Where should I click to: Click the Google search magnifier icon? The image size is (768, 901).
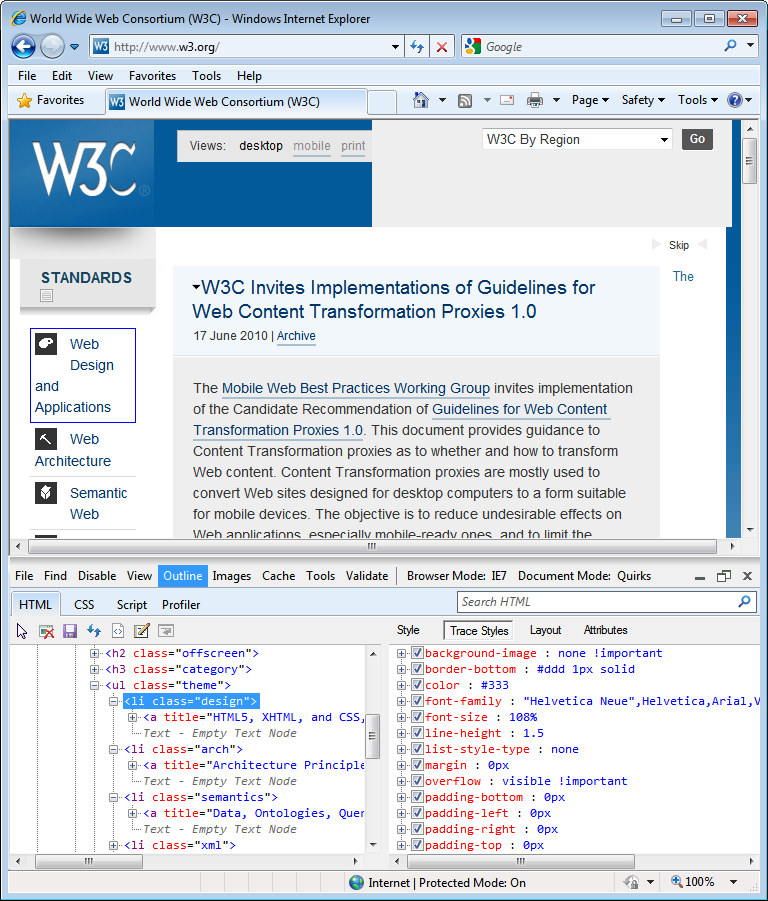tap(731, 45)
